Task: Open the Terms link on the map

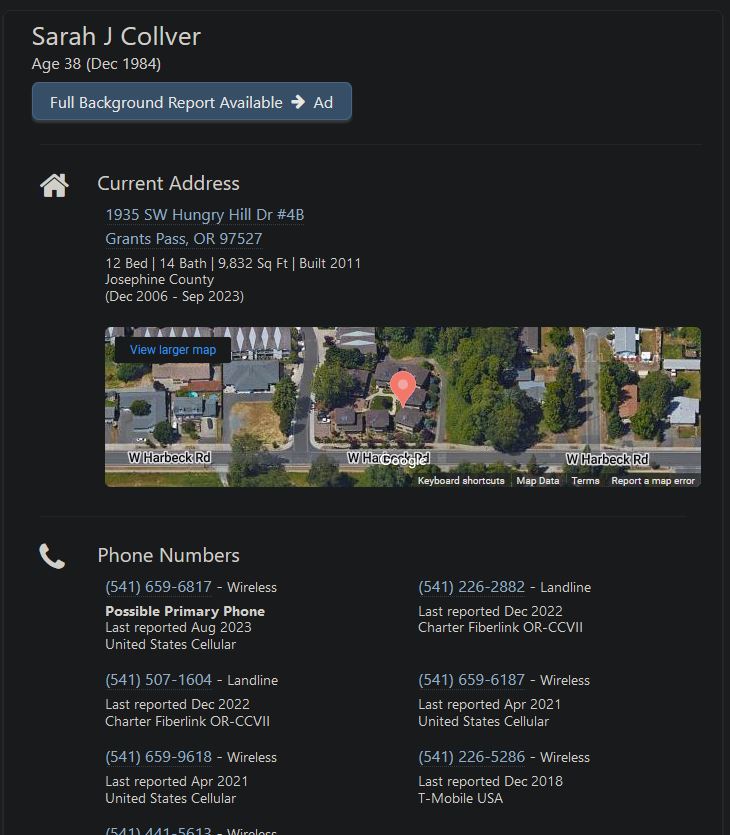Action: 585,480
